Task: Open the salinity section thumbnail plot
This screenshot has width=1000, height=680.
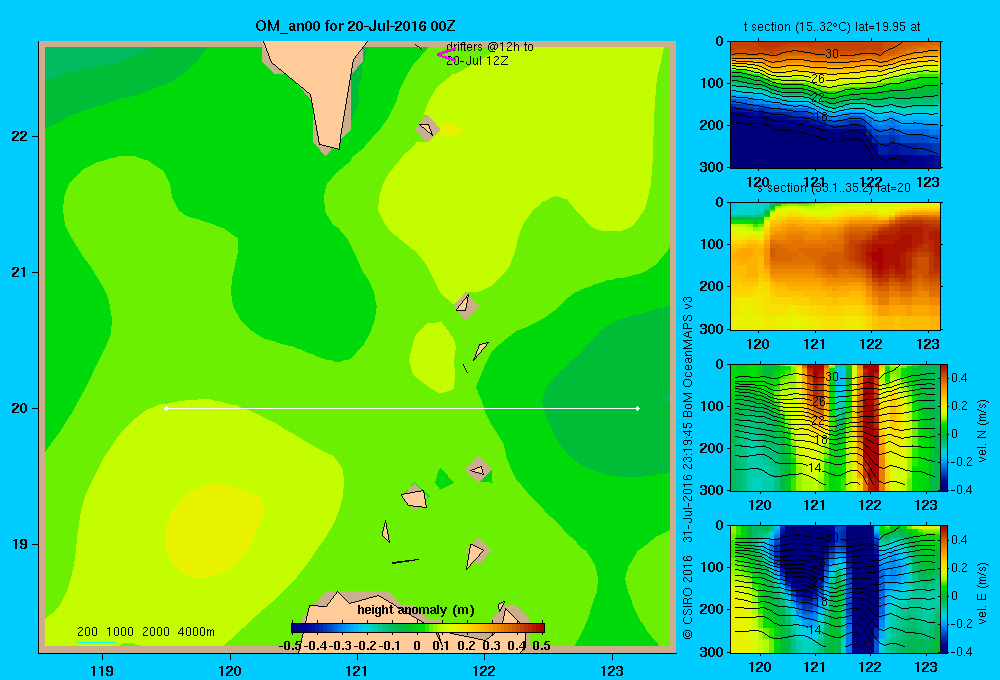Action: pyautogui.click(x=835, y=266)
